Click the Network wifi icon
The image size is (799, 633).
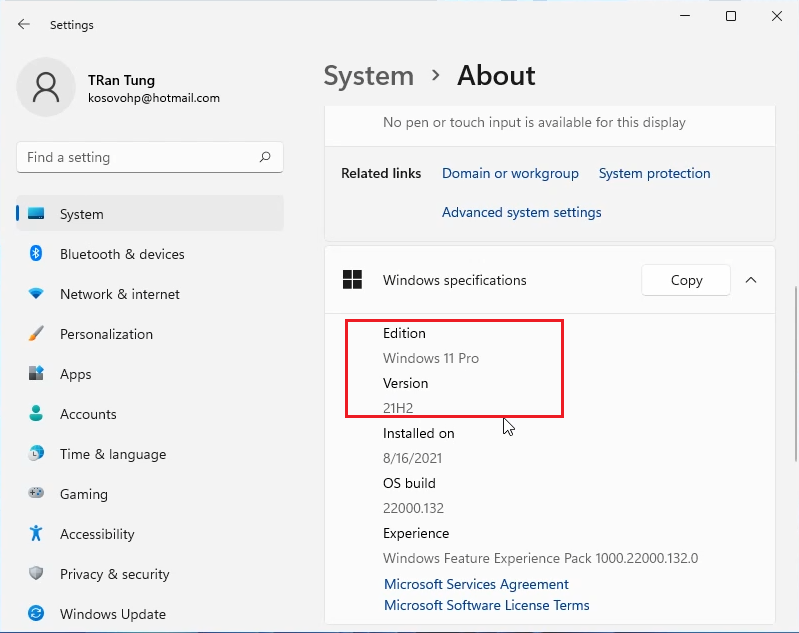tap(36, 294)
